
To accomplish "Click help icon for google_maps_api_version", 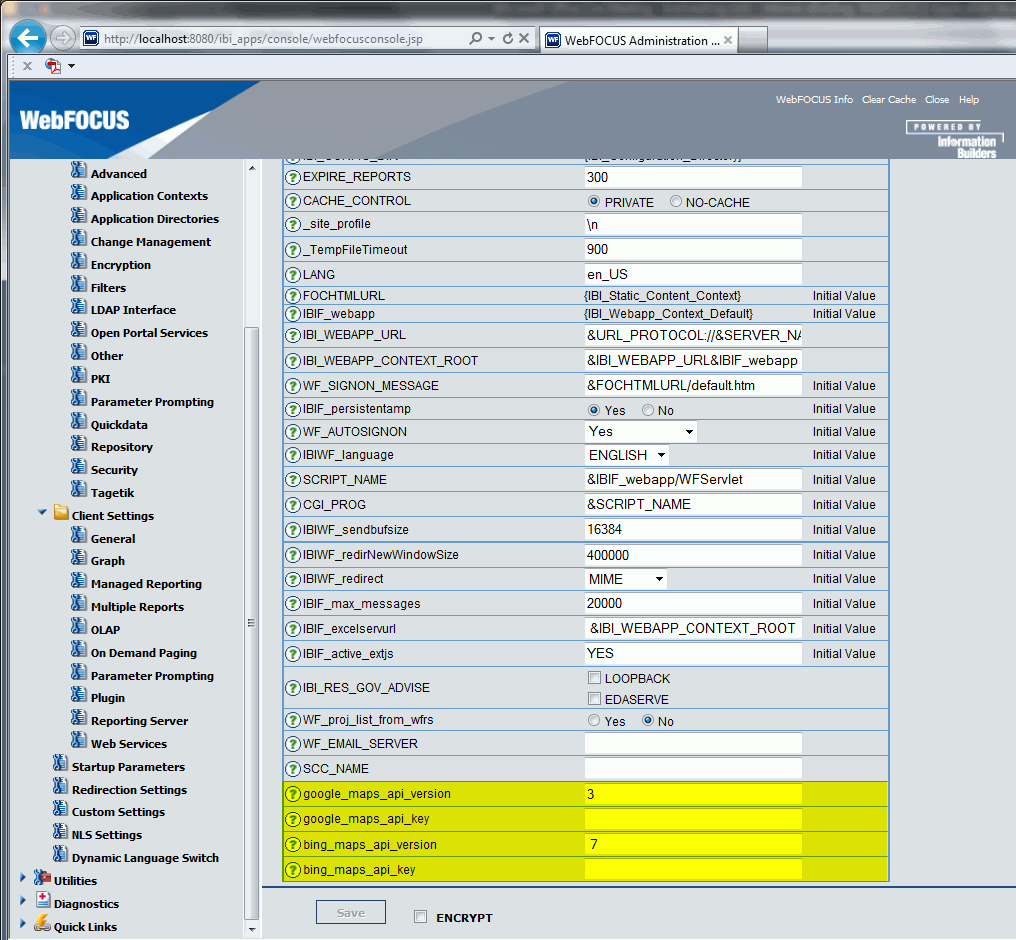I will (294, 794).
